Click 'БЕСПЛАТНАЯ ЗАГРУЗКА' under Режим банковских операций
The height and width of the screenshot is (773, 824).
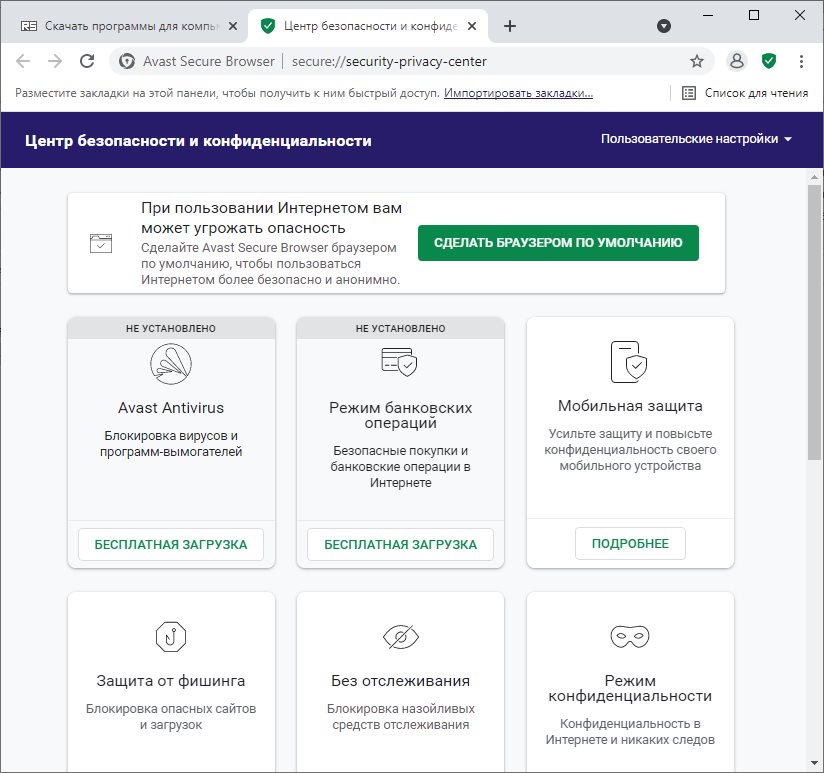point(400,544)
